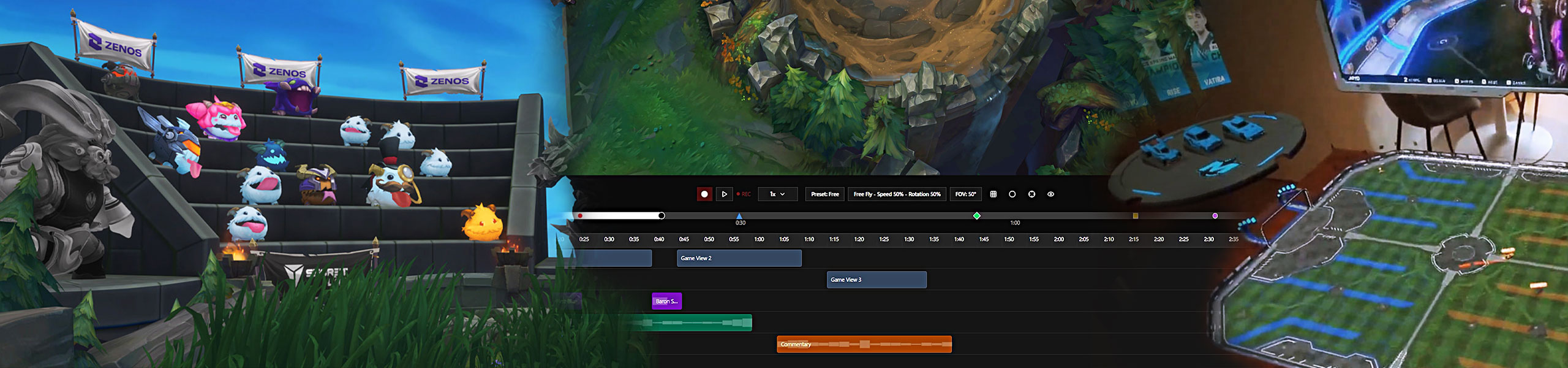Click the 0:50 mark on the time ruler

click(x=709, y=239)
